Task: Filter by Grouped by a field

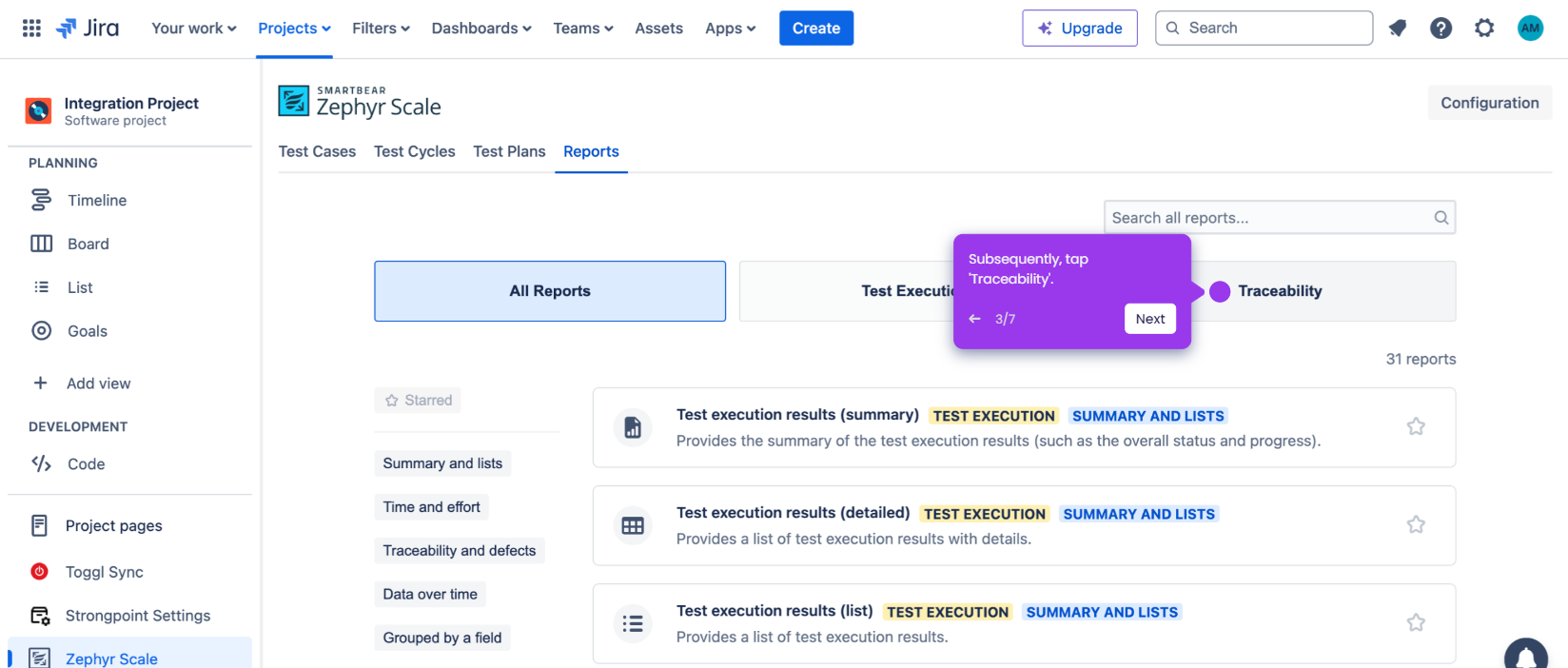Action: [442, 638]
